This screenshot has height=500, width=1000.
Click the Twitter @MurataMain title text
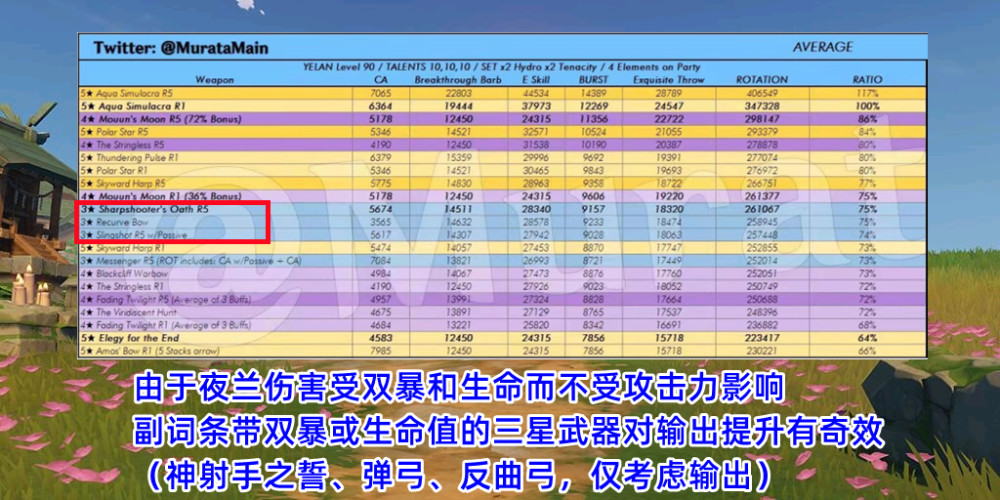click(x=180, y=48)
